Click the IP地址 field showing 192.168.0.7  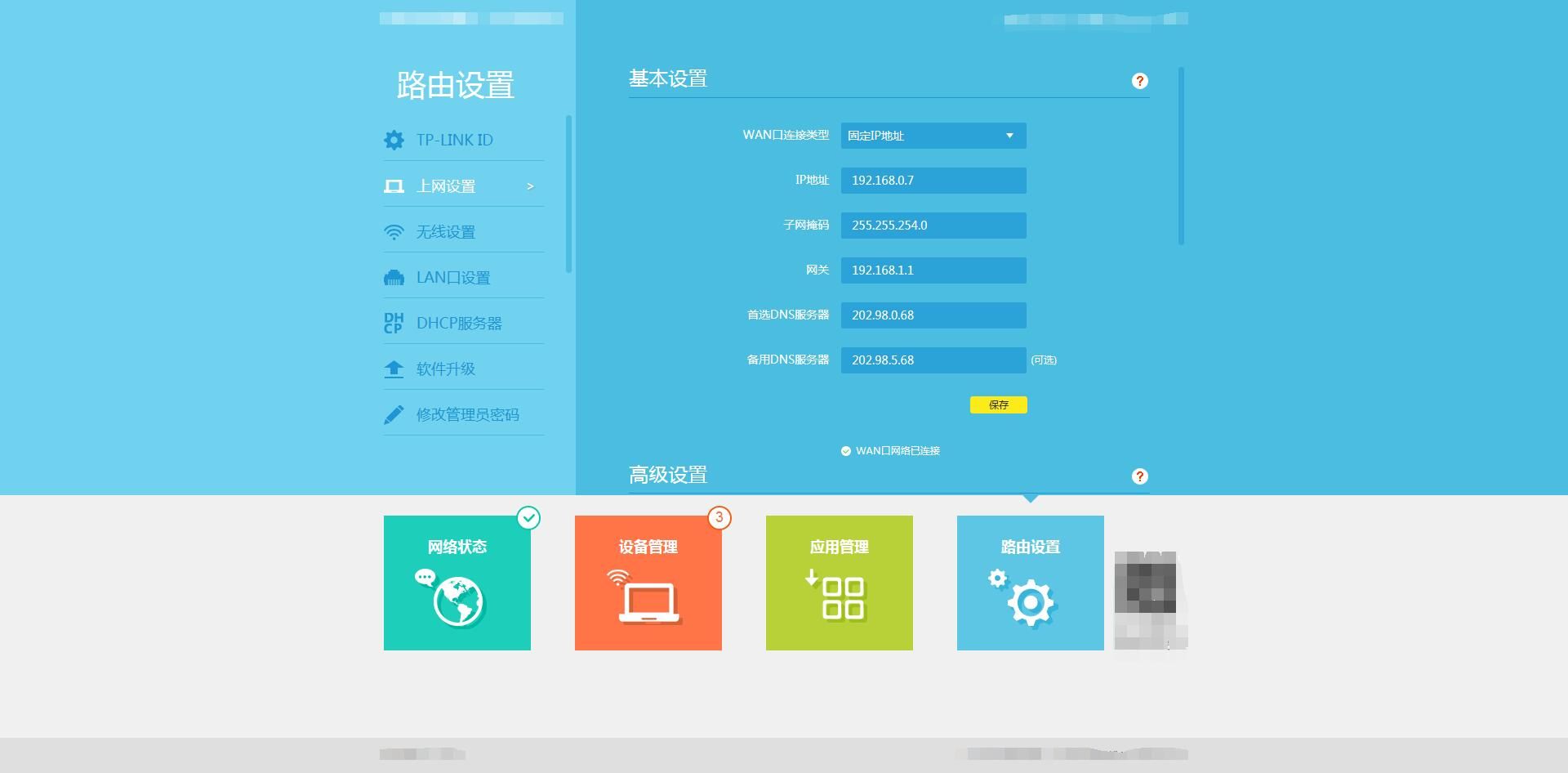pos(933,181)
